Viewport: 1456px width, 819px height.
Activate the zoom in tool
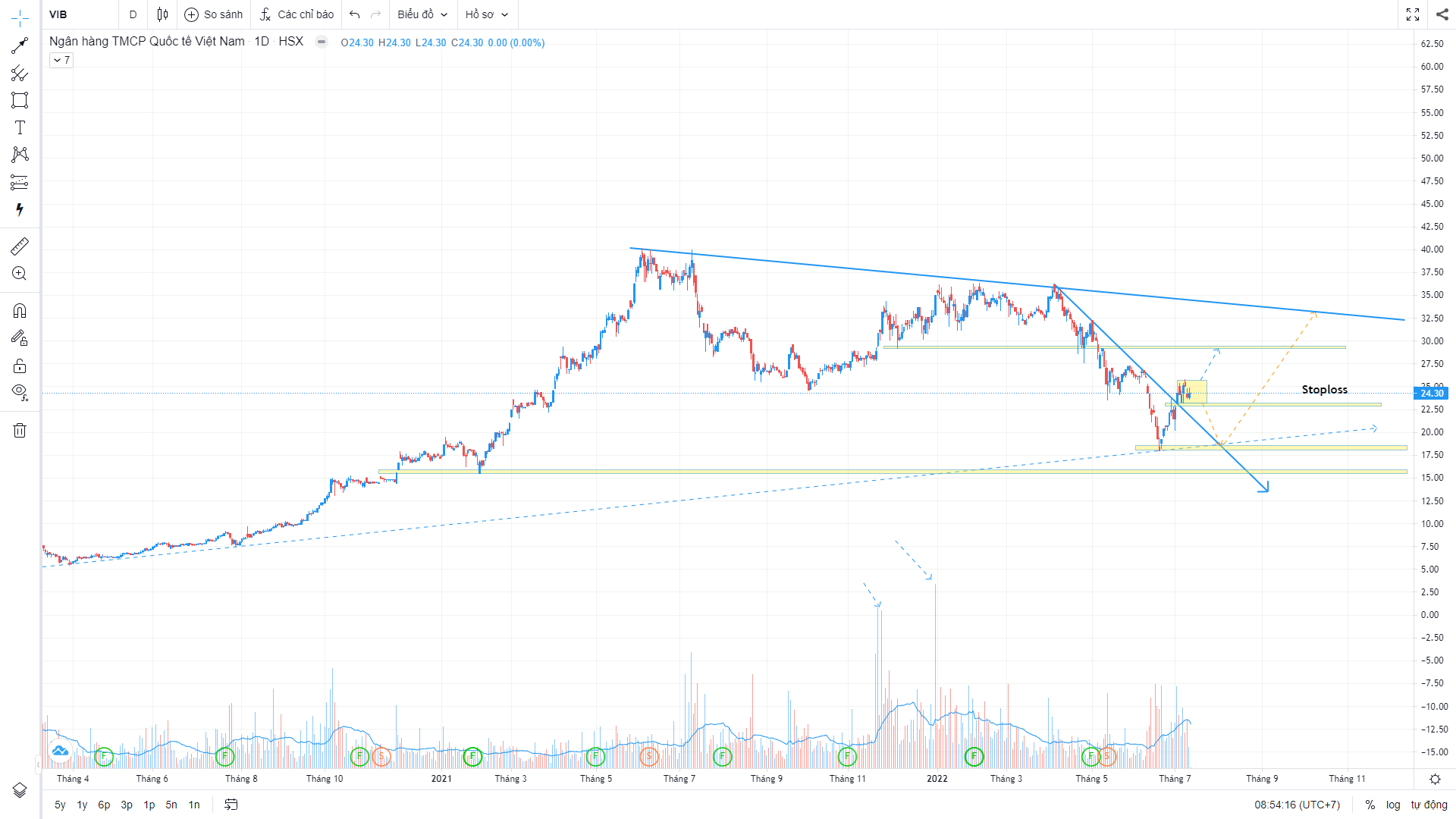pyautogui.click(x=20, y=274)
